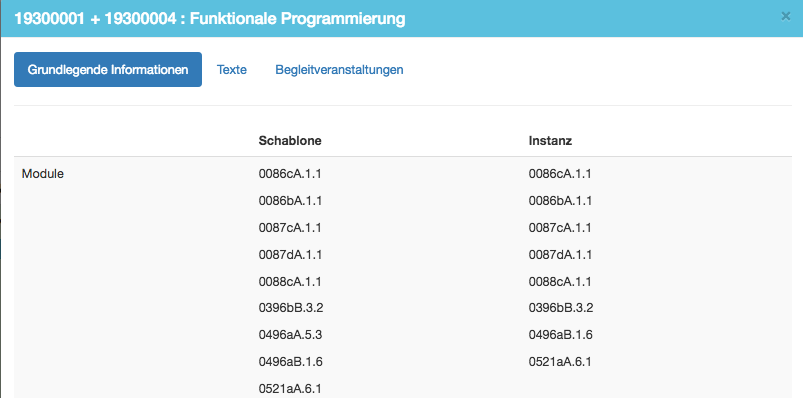
Task: Open the Begleitveranstaltungen tab
Action: [339, 70]
